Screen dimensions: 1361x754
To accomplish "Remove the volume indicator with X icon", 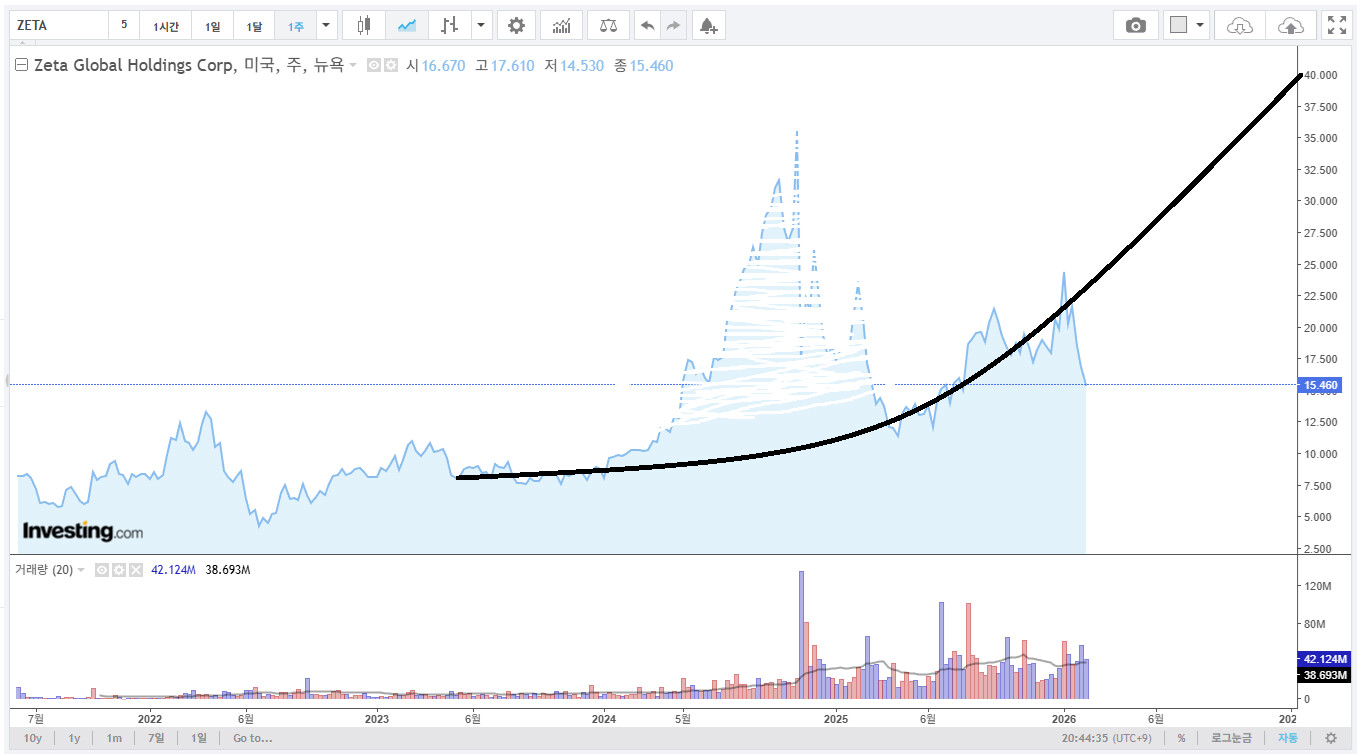I will (x=135, y=569).
